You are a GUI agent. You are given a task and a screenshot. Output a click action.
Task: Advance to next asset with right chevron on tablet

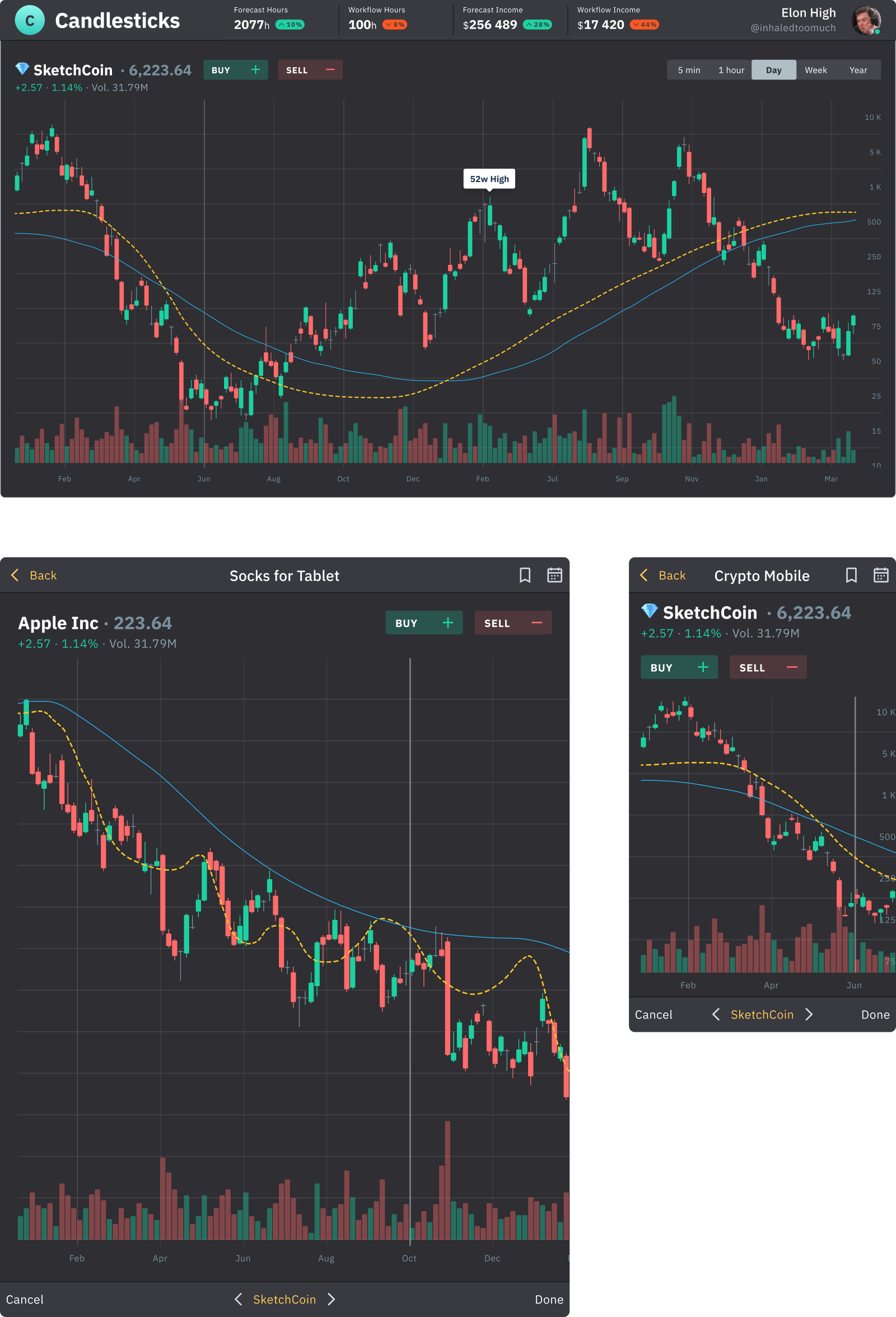(332, 1299)
